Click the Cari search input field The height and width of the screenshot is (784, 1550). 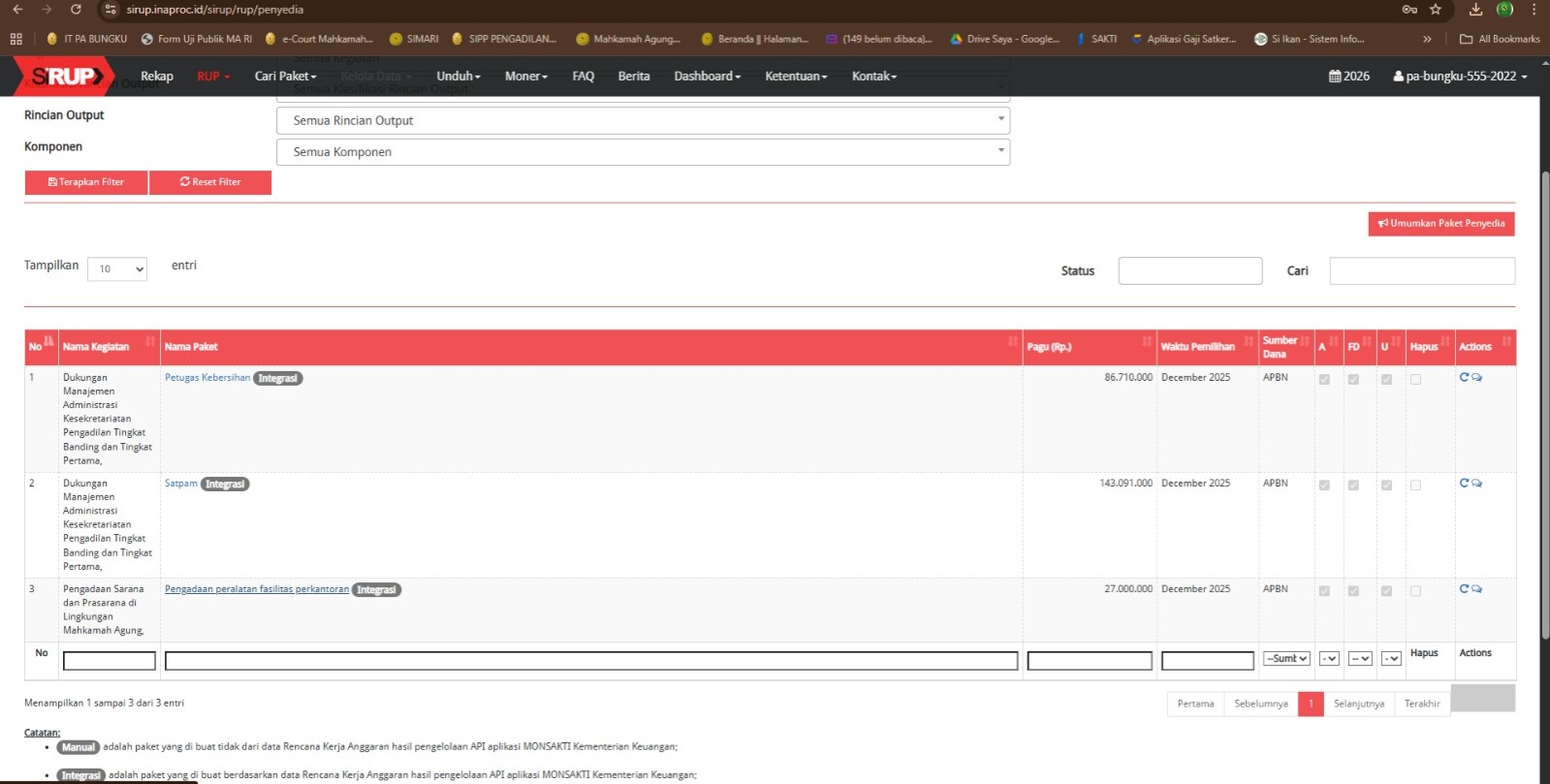[1421, 271]
